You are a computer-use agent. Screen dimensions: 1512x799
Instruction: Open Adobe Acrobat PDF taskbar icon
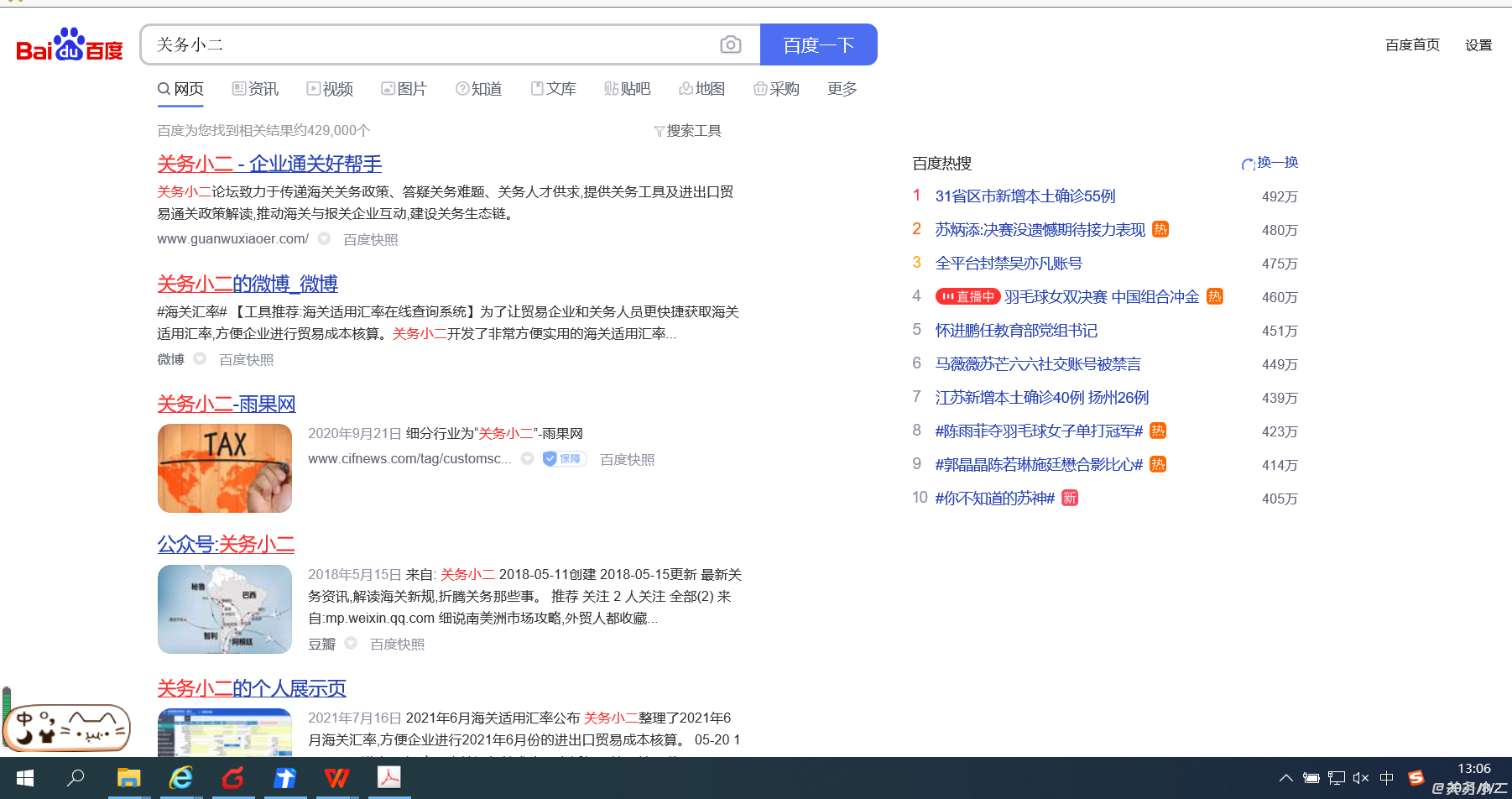(388, 778)
